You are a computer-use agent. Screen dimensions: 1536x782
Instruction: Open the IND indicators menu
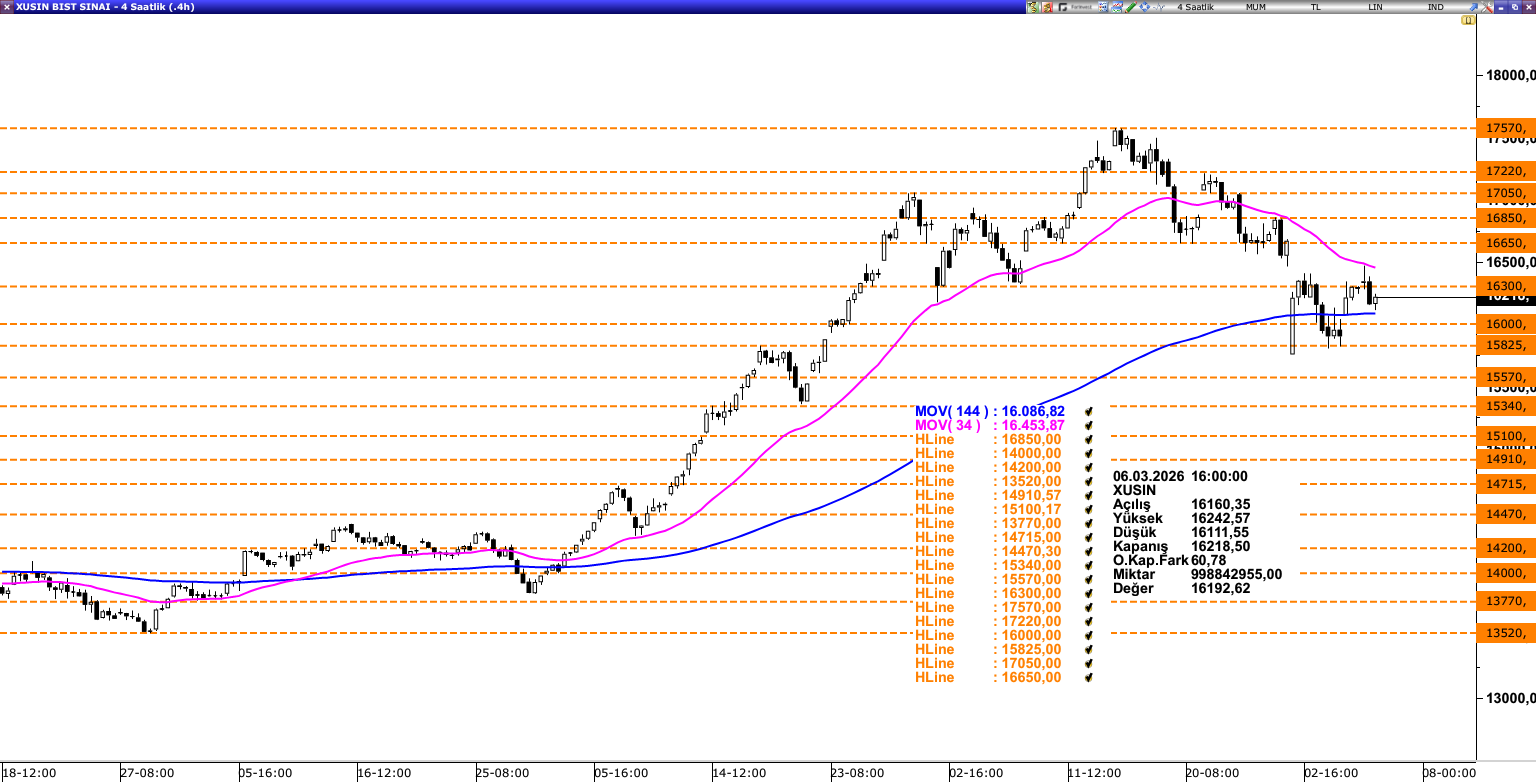pos(1435,7)
